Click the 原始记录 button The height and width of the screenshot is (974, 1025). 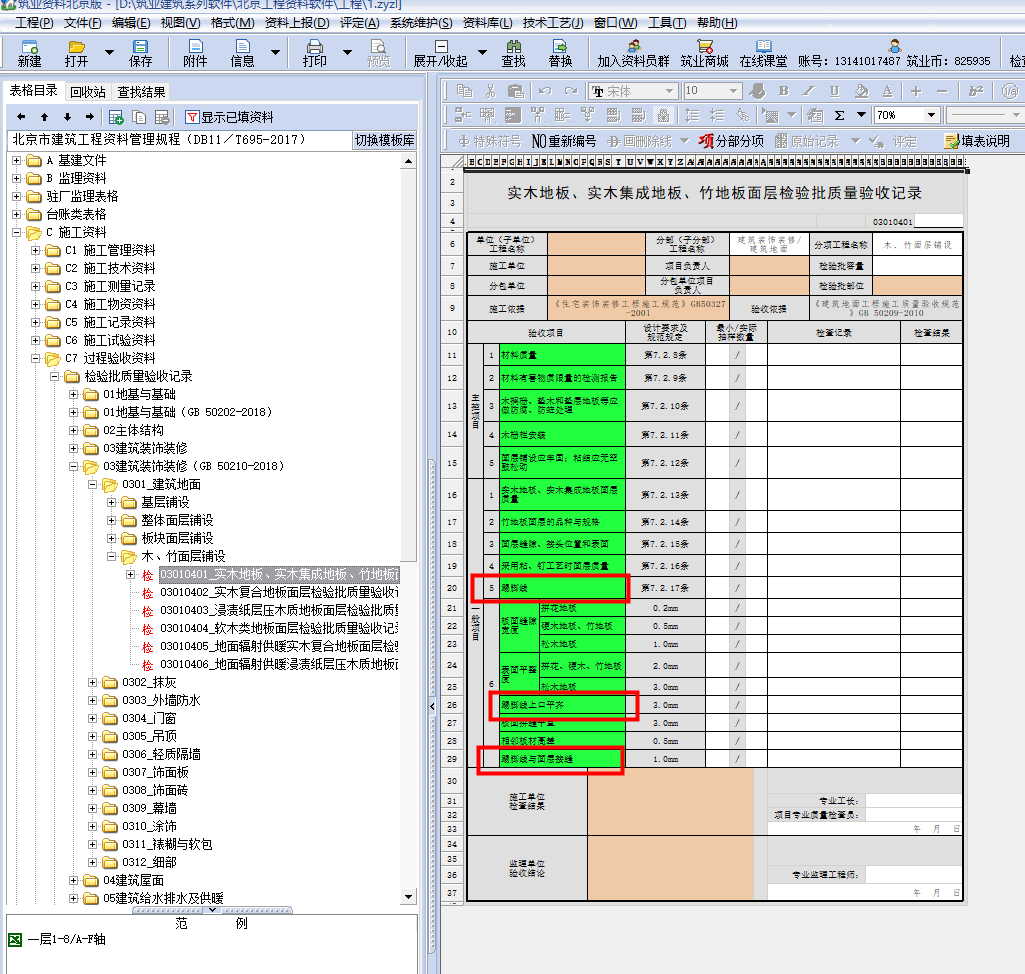807,141
